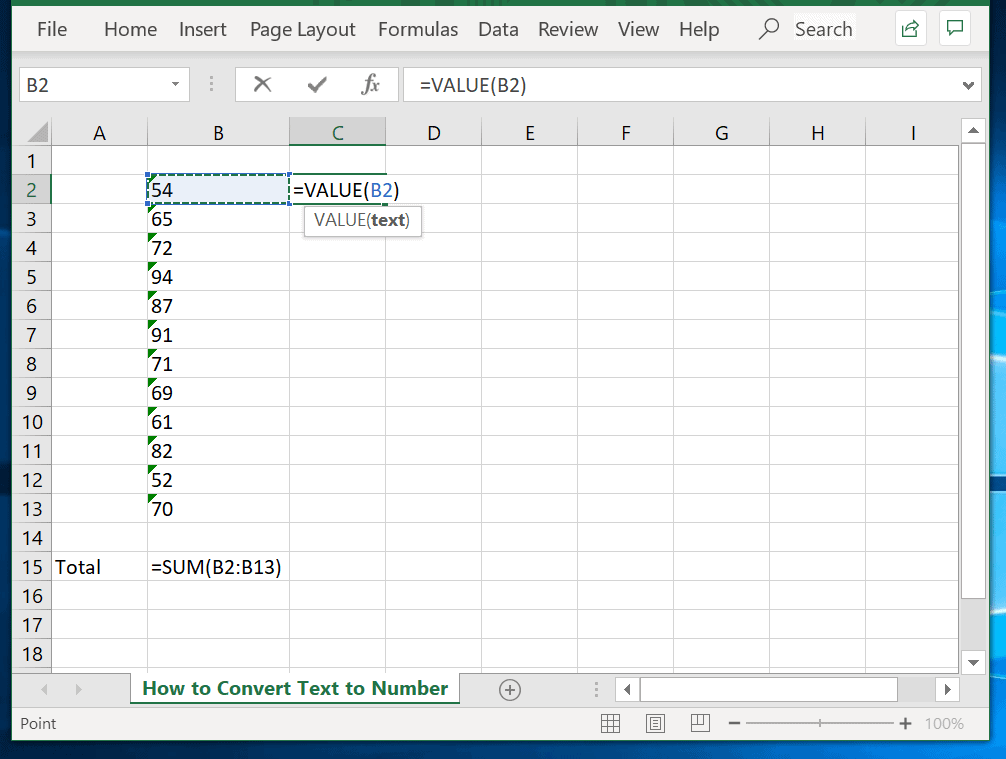Open the Data ribbon tab

[498, 29]
